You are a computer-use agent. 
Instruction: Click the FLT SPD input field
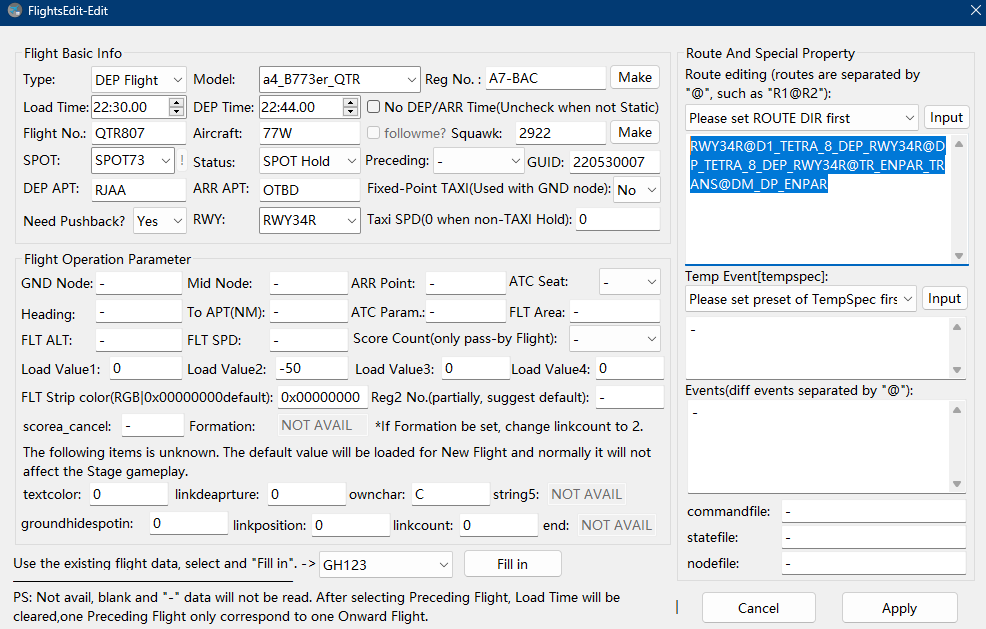point(308,340)
